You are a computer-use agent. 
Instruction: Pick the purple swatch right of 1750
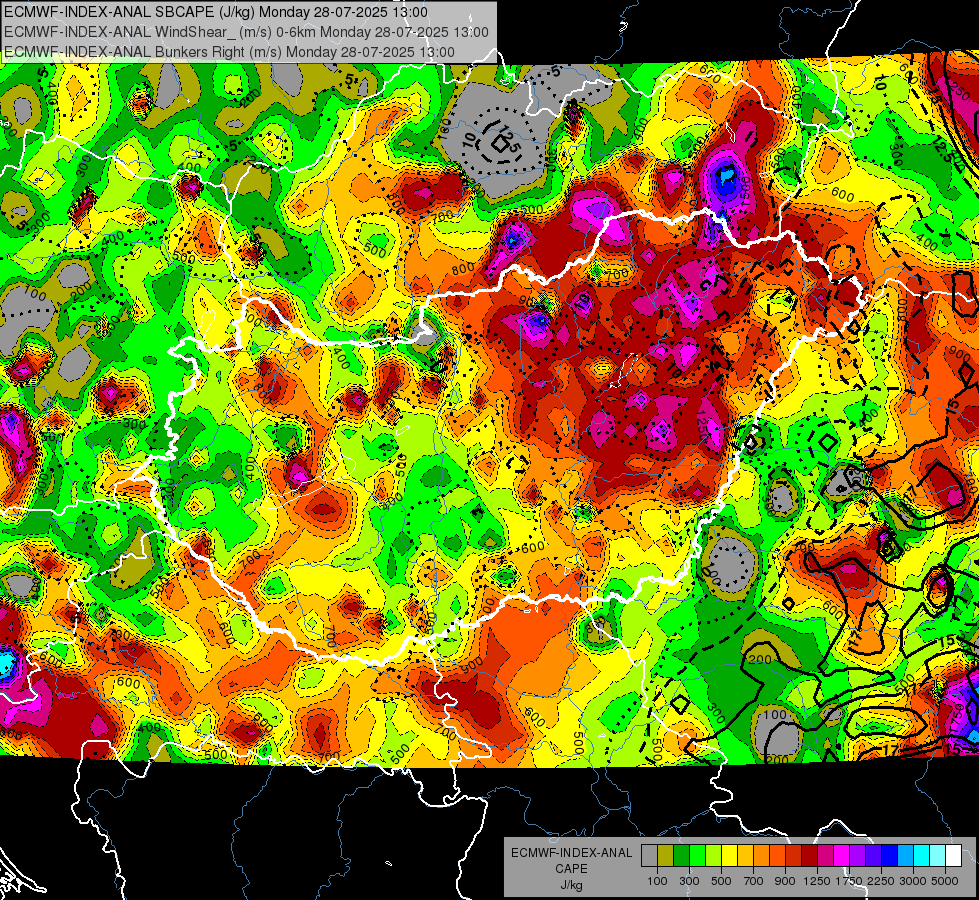(x=857, y=856)
